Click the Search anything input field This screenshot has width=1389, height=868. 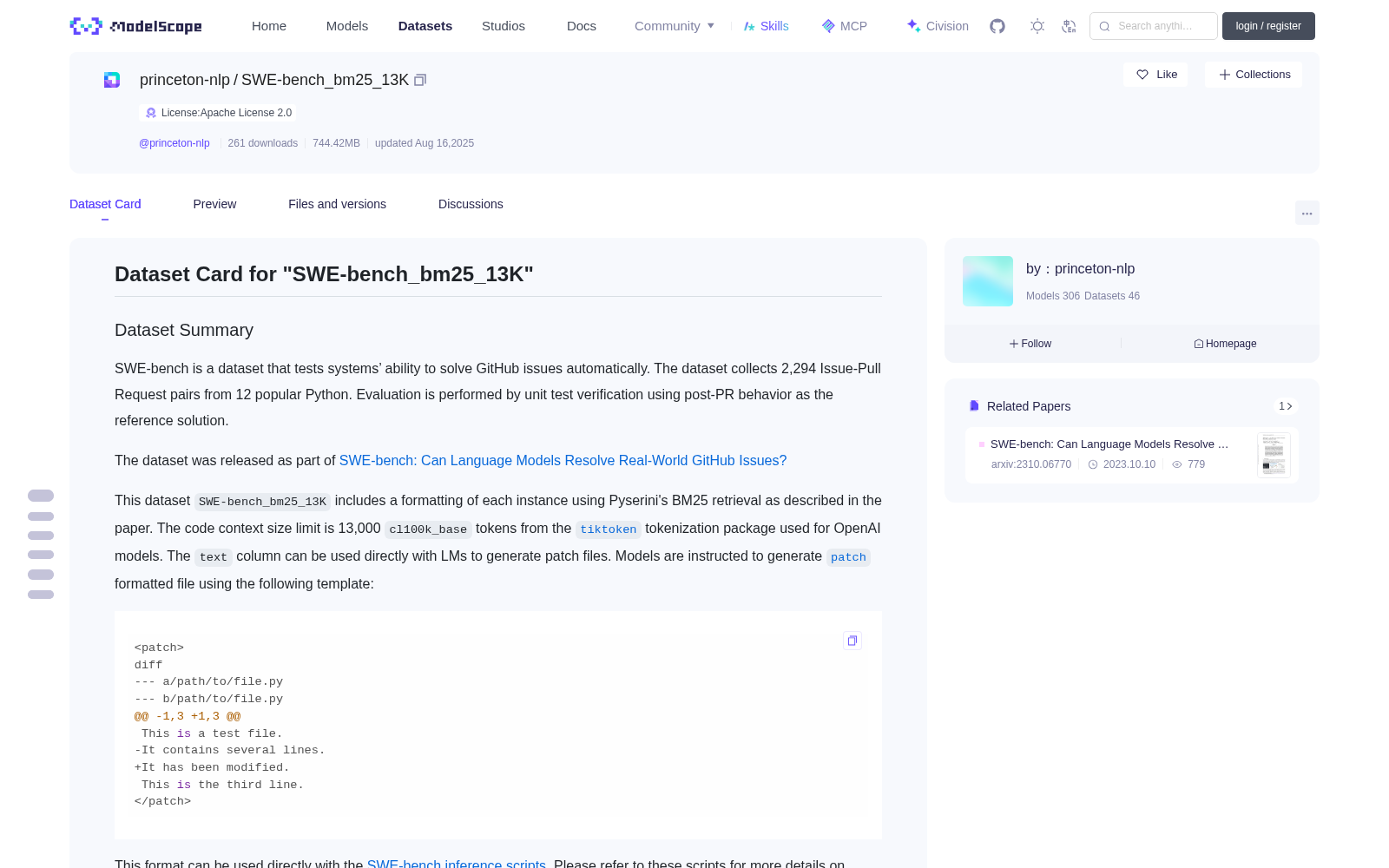tap(1154, 26)
